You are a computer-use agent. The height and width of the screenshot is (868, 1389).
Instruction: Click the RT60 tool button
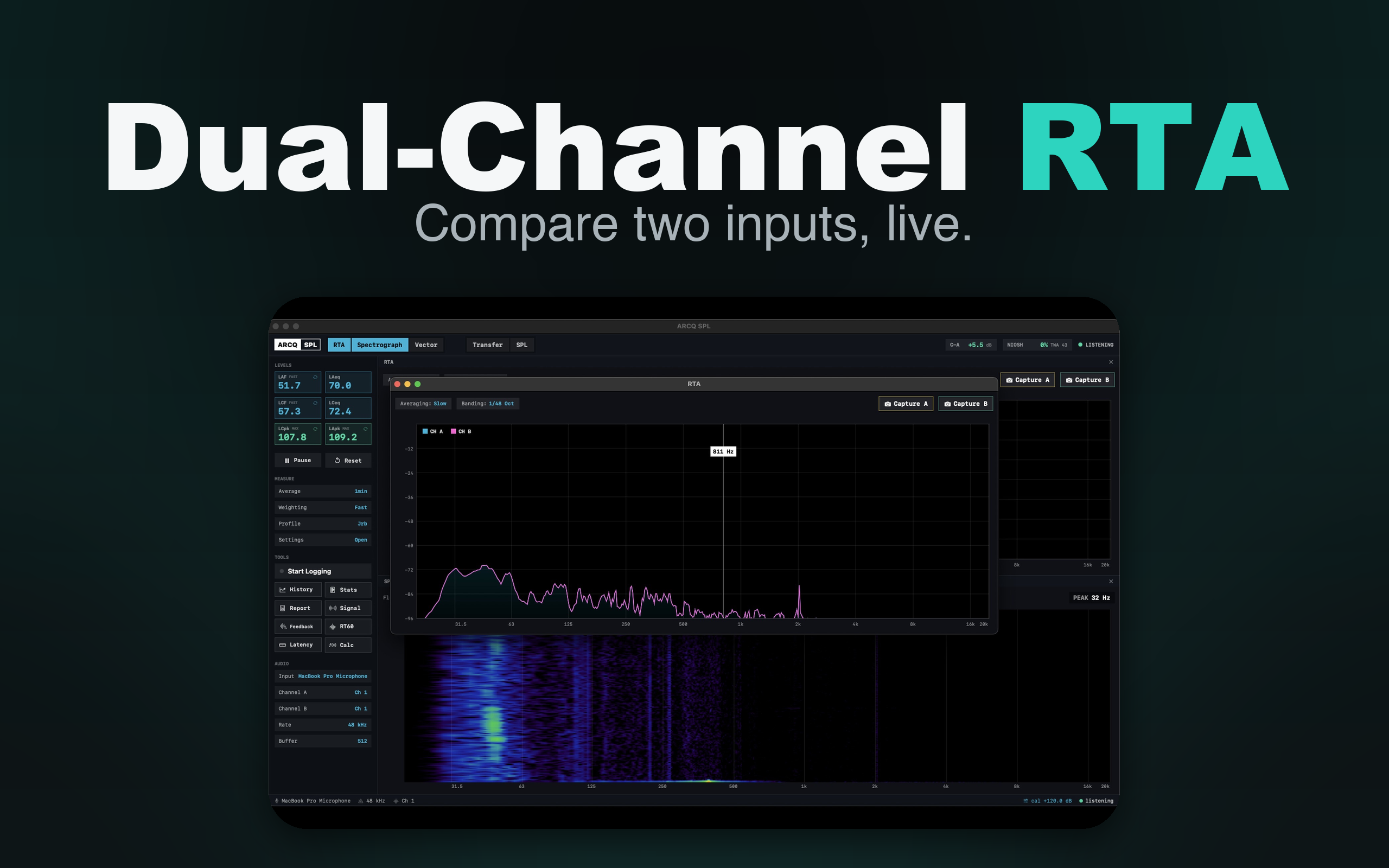pos(348,626)
